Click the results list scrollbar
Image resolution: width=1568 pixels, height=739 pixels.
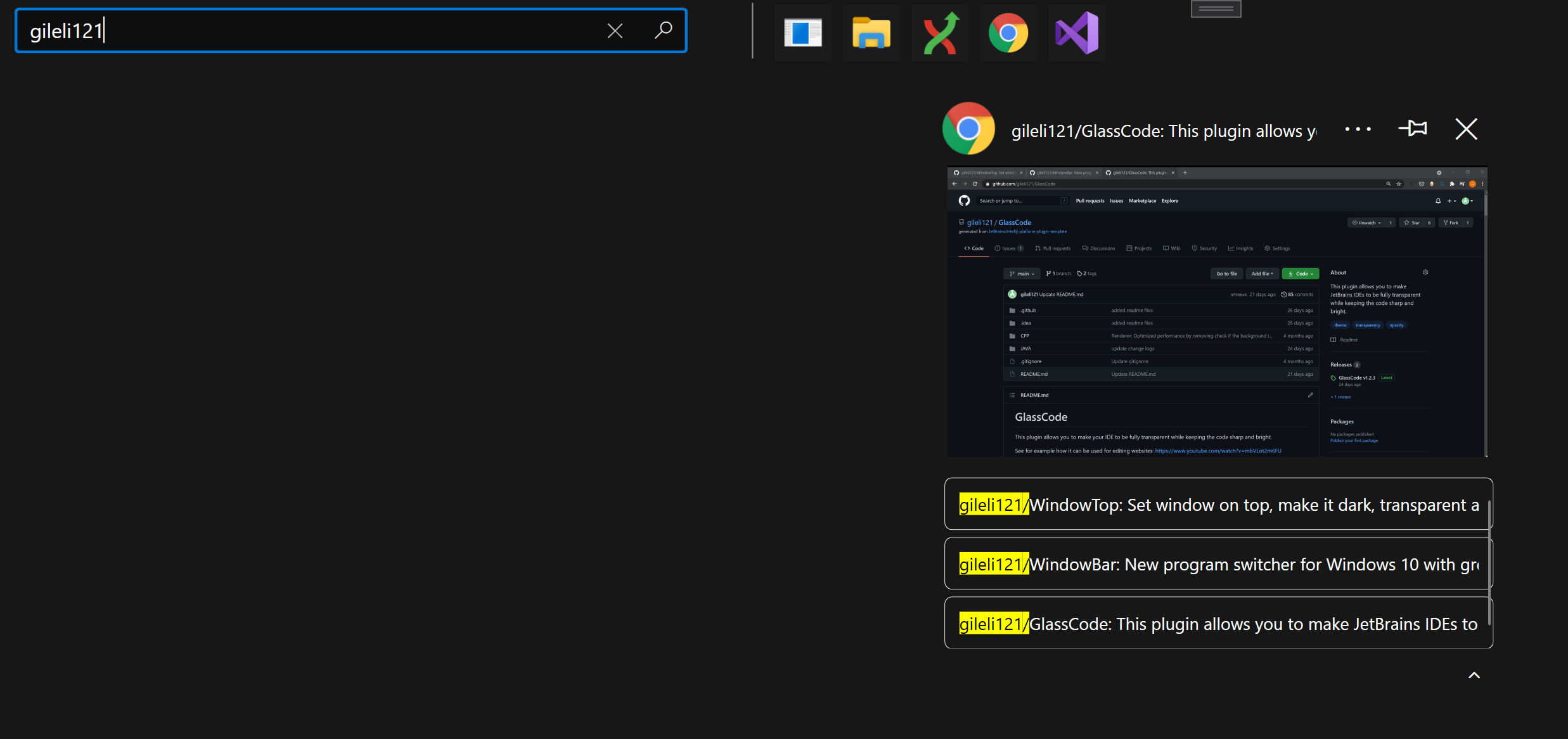pos(1489,563)
